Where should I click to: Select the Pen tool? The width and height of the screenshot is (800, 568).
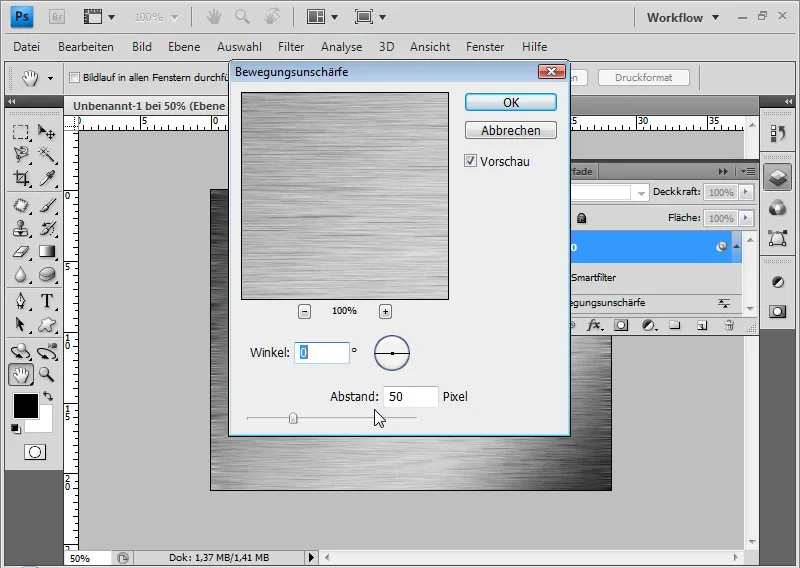tap(20, 301)
